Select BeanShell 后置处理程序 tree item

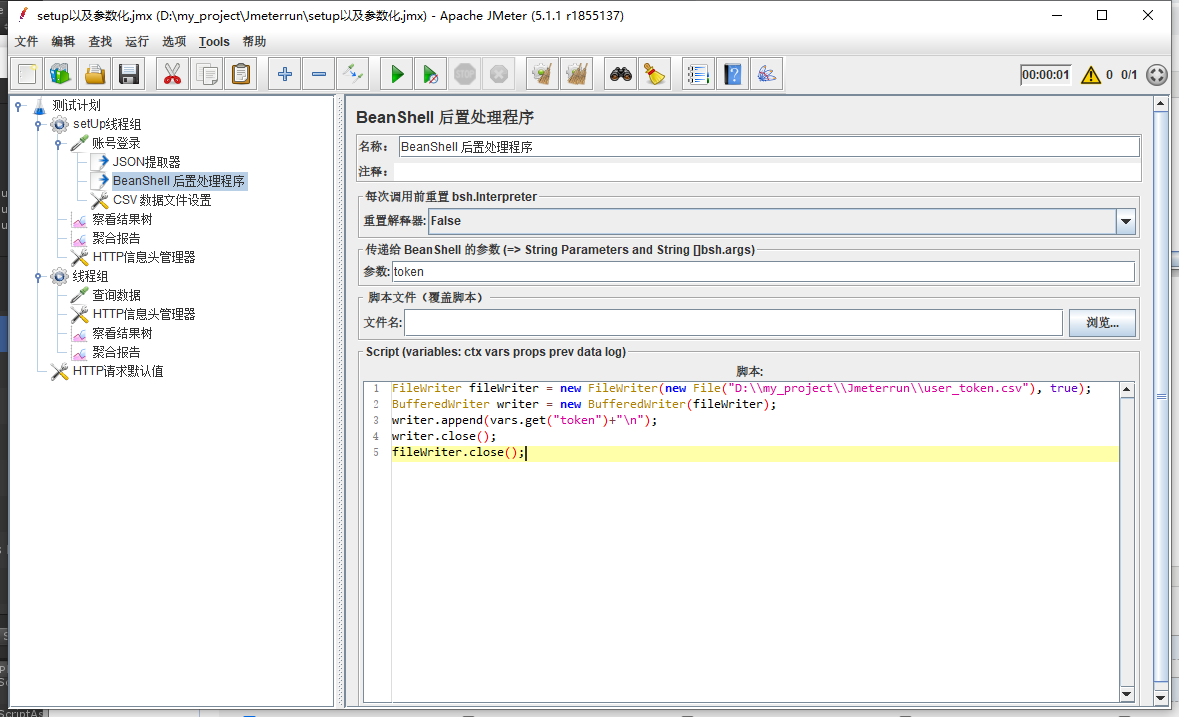[x=178, y=181]
